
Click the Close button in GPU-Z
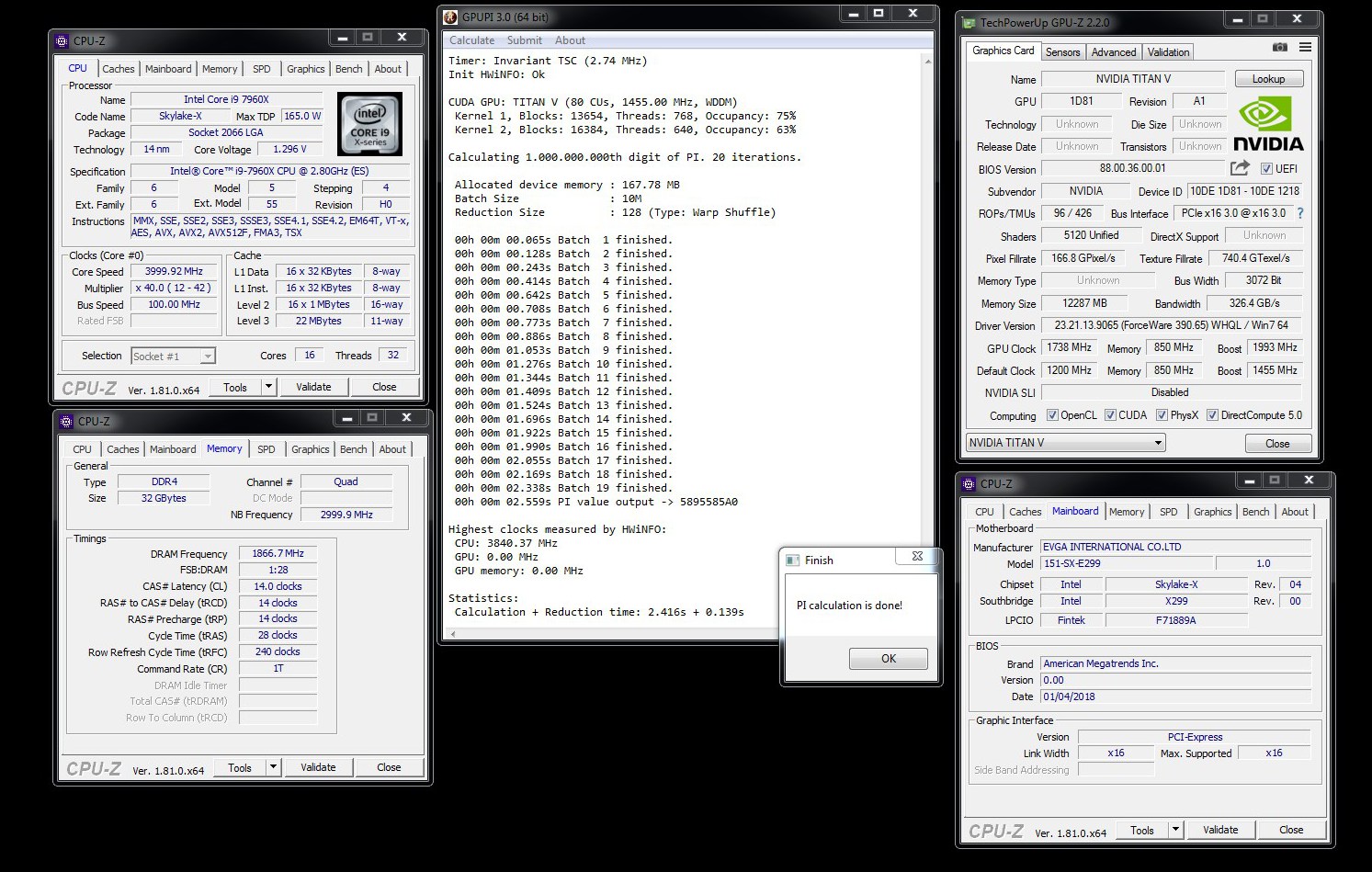(x=1277, y=444)
